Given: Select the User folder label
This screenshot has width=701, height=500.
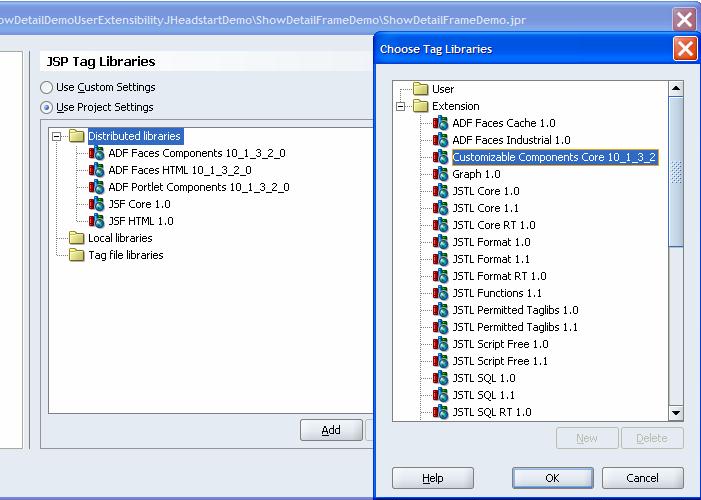Looking at the screenshot, I should click(443, 89).
